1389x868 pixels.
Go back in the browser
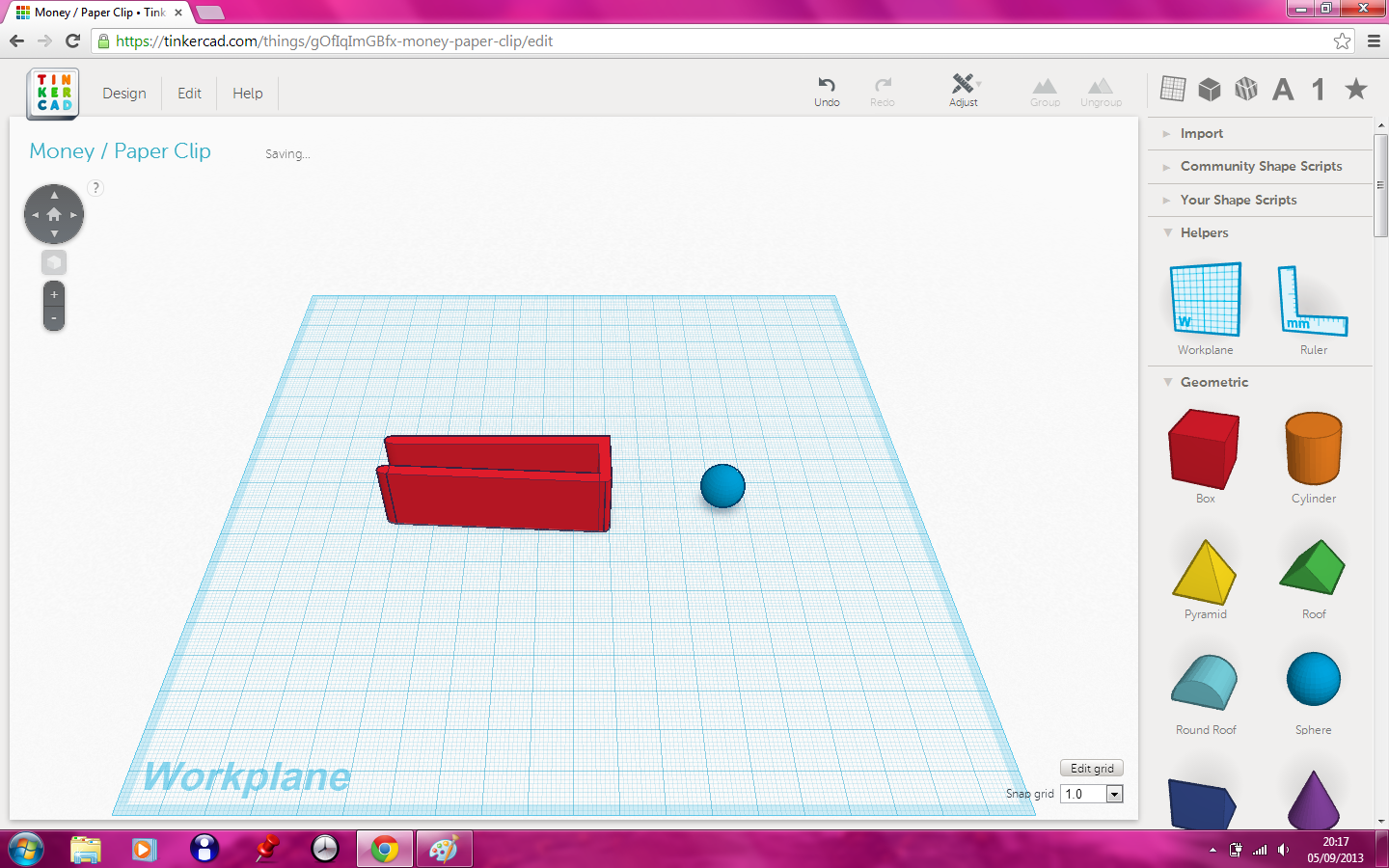pyautogui.click(x=16, y=41)
